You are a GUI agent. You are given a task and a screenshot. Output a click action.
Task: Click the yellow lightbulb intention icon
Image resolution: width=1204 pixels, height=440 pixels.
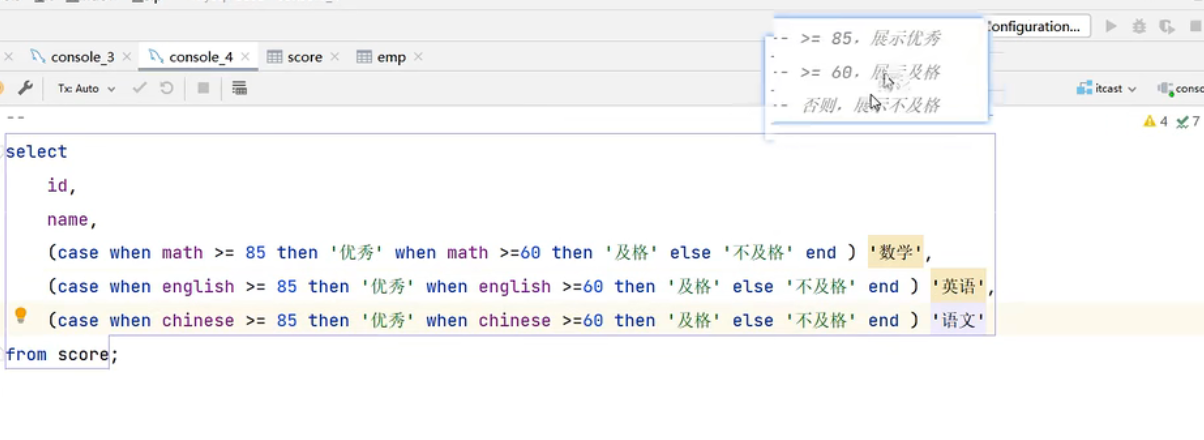[x=20, y=316]
